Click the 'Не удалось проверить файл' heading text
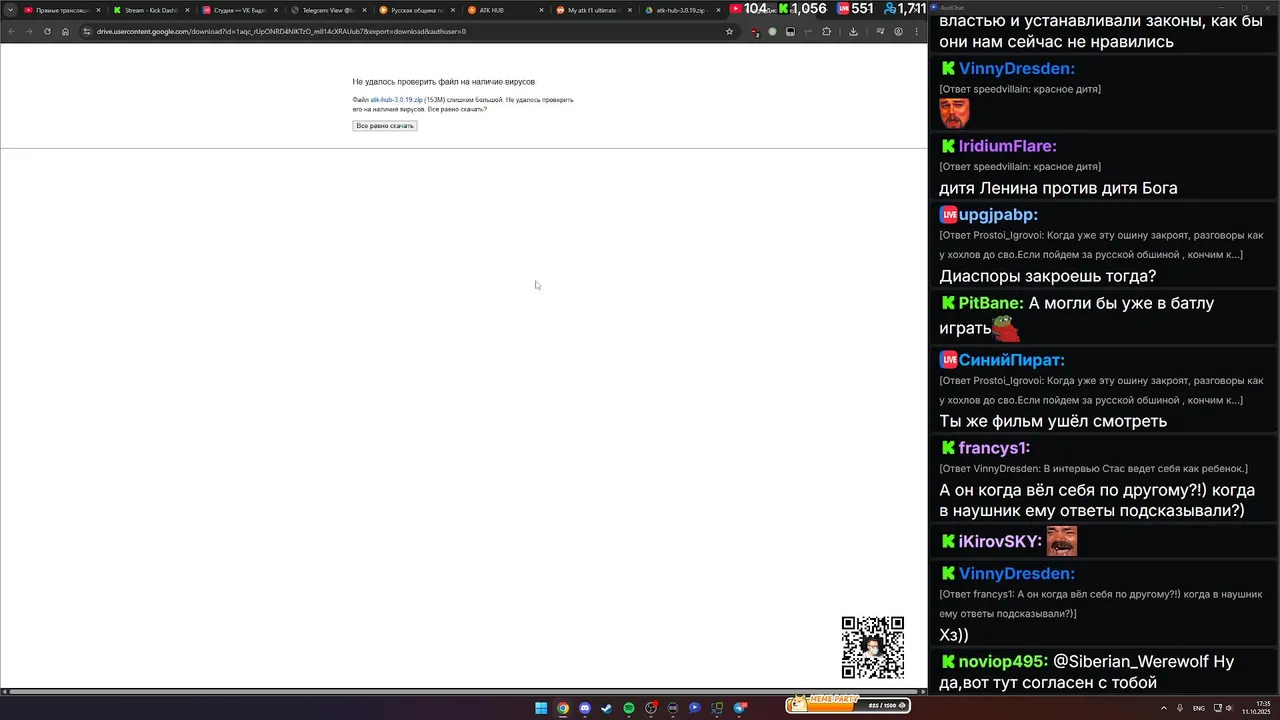Viewport: 1280px width, 720px height. [x=443, y=81]
